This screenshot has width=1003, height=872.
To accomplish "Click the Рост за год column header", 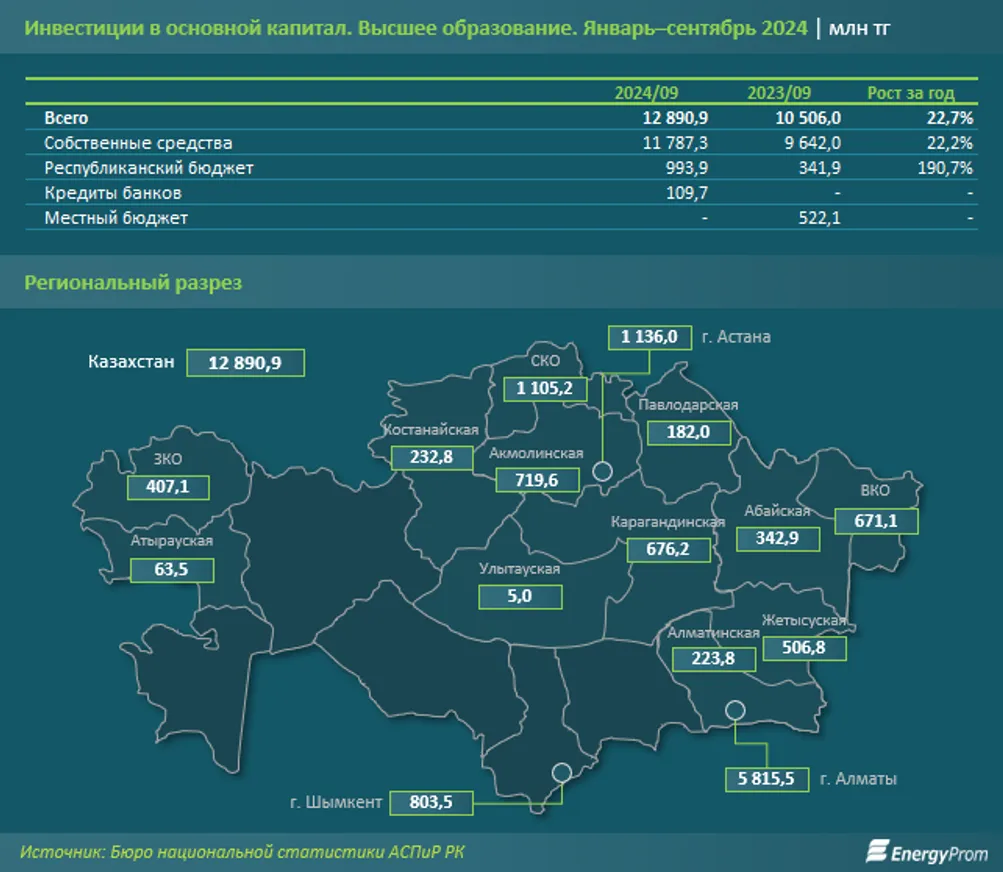I will pos(910,92).
